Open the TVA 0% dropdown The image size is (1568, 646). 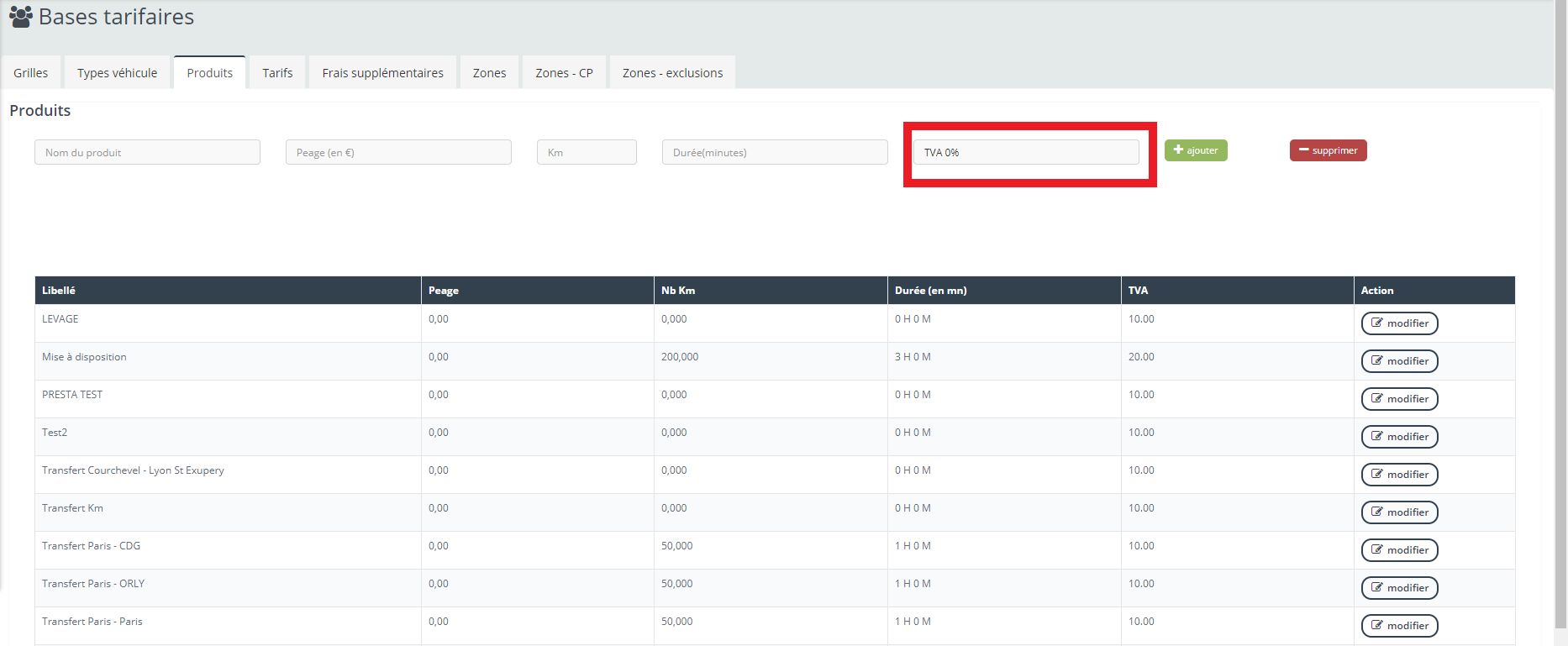[x=1025, y=153]
